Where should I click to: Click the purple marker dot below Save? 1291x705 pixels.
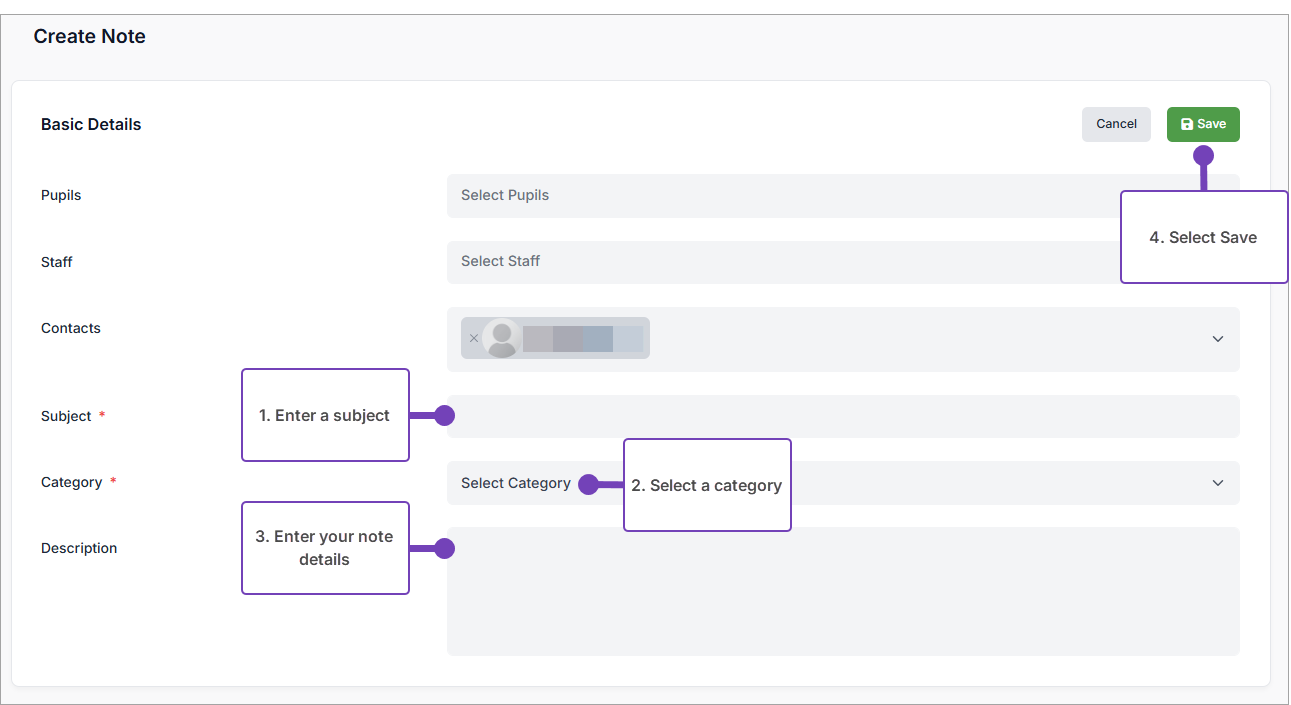[x=1204, y=155]
